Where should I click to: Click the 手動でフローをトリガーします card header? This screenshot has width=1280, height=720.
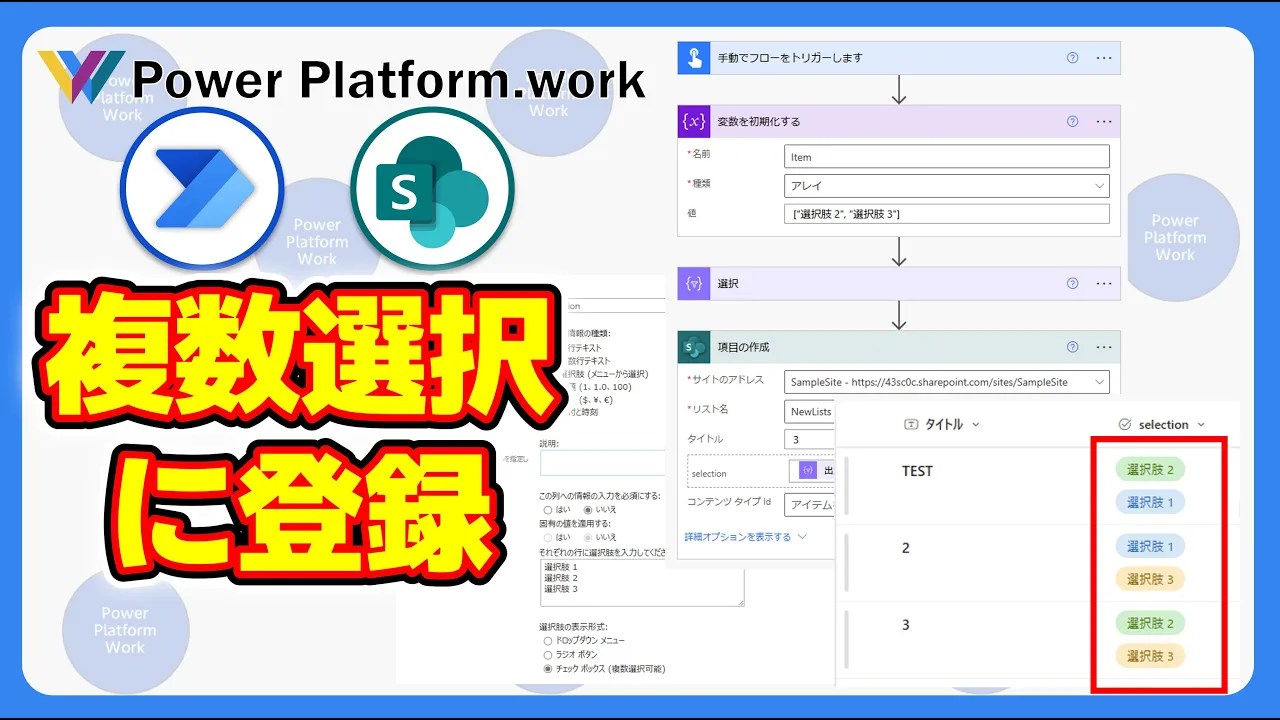point(899,57)
